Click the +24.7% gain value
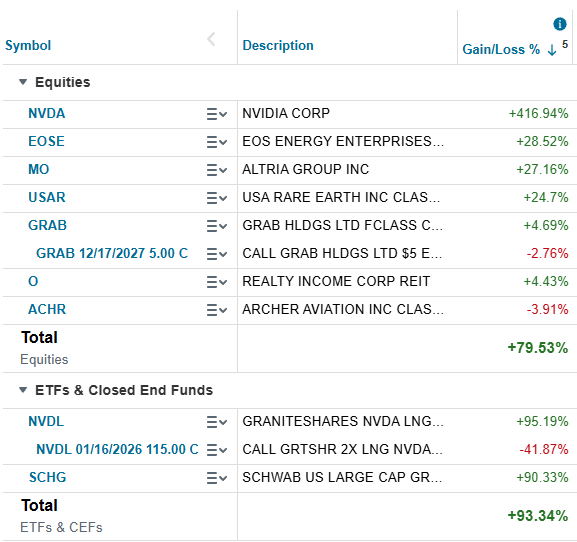Screen dimensions: 577x542 click(546, 197)
